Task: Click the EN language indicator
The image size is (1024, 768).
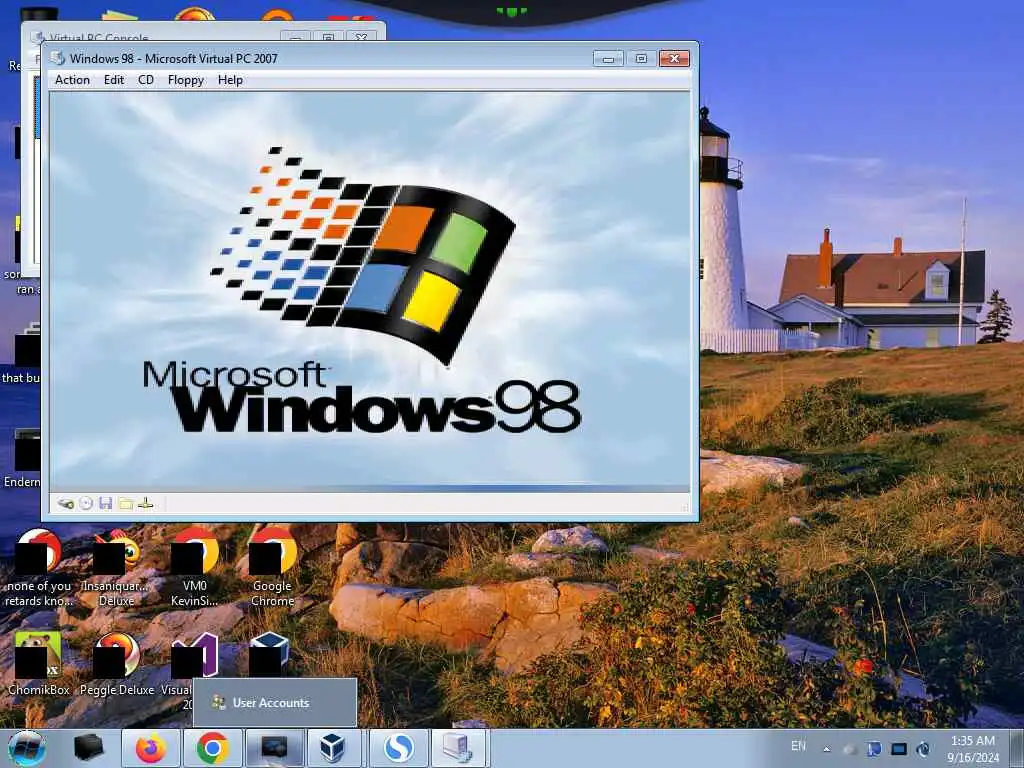Action: [x=798, y=746]
